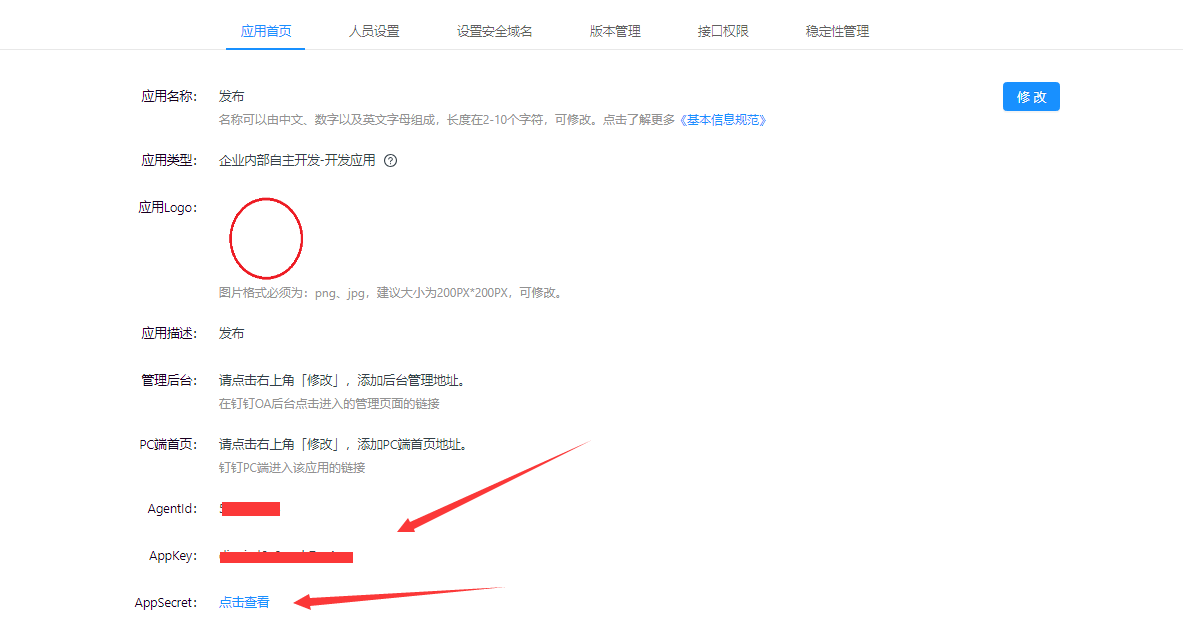Click the AppKey redacted value

286,556
